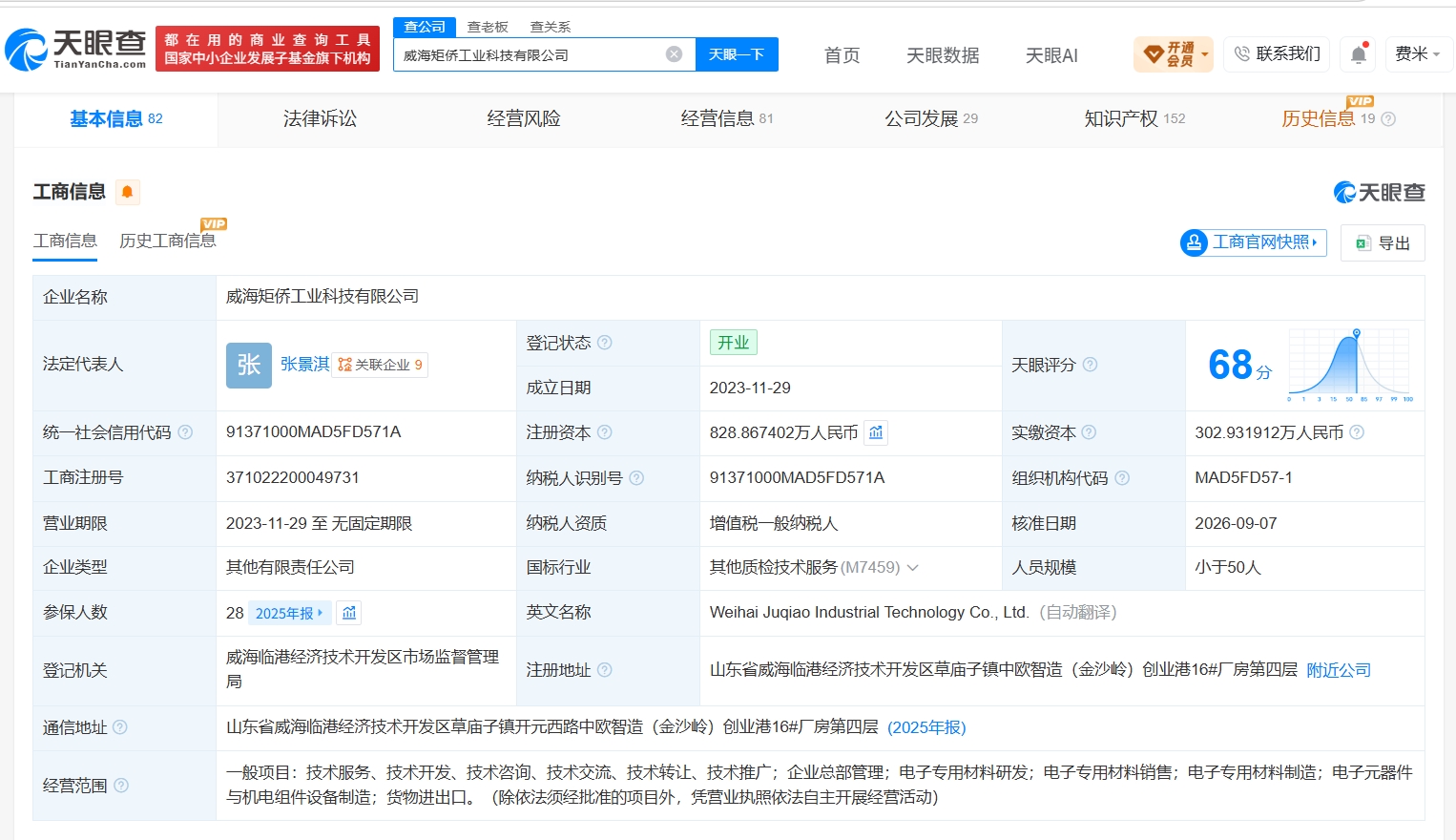Switch to the 查老板 search tab

pyautogui.click(x=488, y=27)
